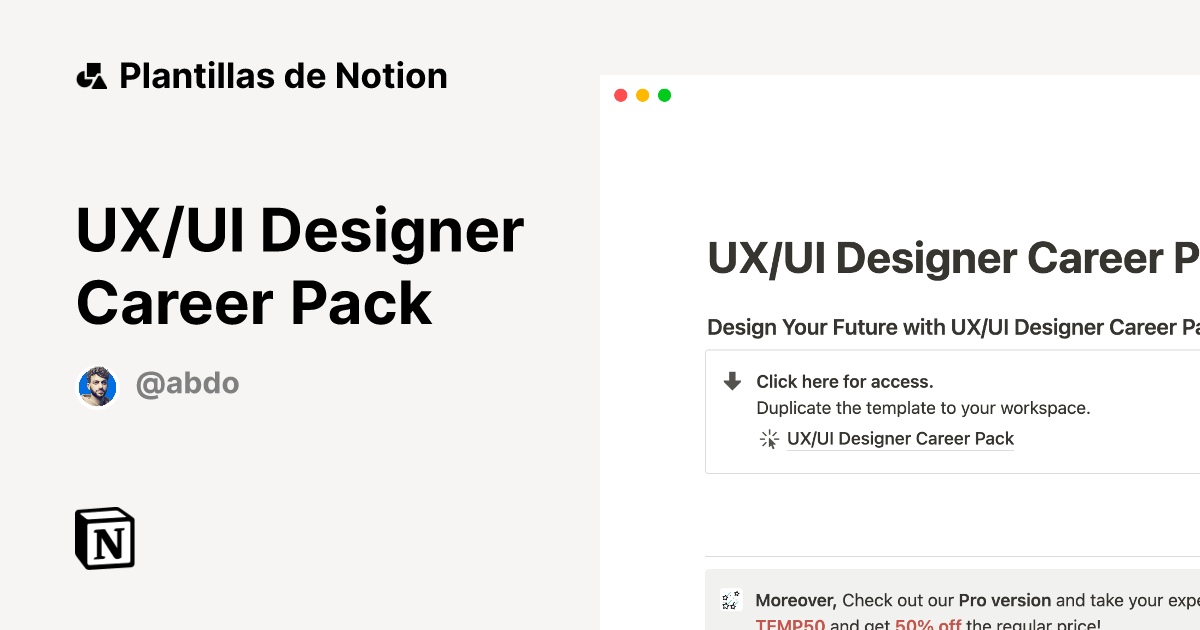Click the sparkle icon beside the template link

click(769, 438)
